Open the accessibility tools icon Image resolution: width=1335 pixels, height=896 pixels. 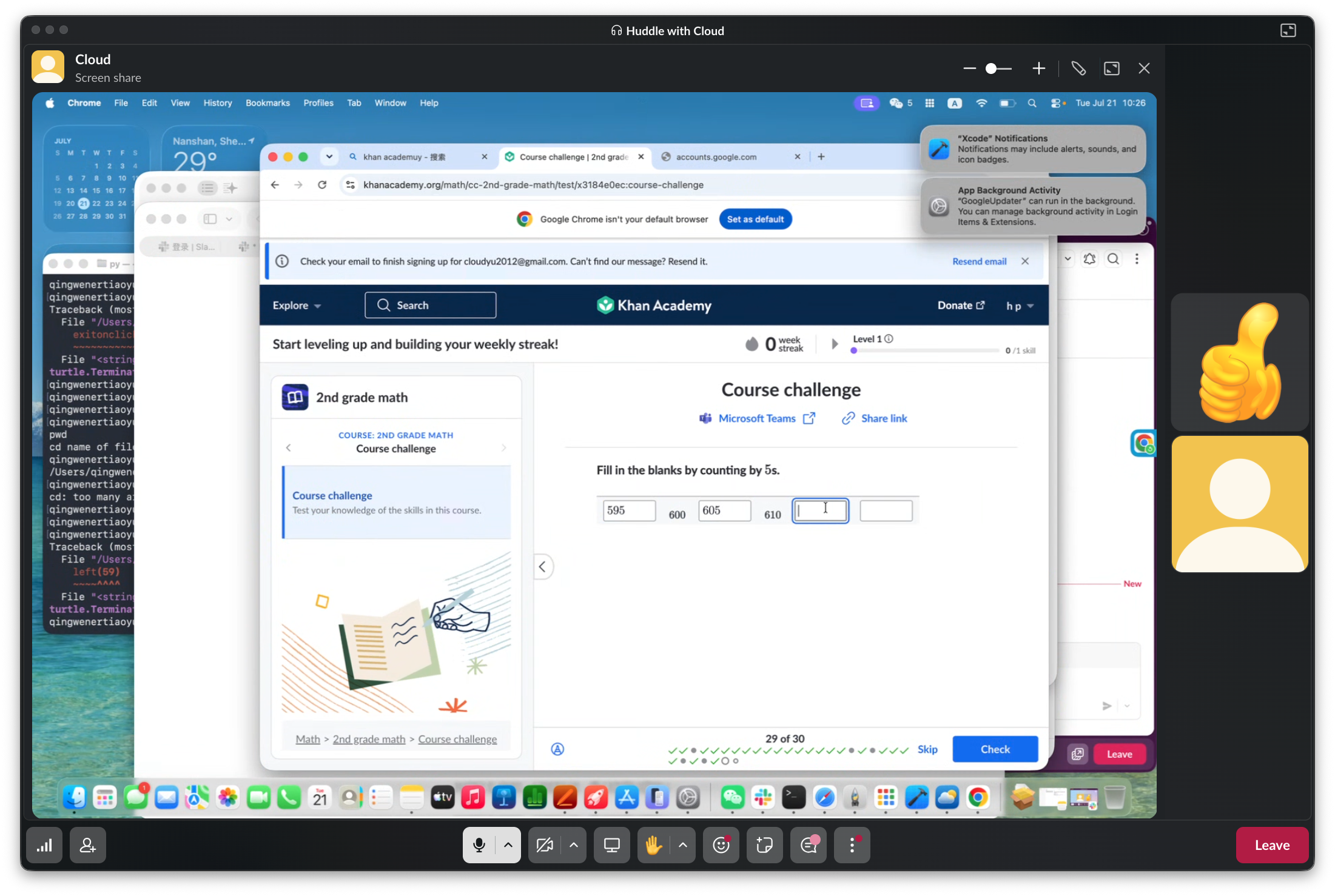point(557,749)
